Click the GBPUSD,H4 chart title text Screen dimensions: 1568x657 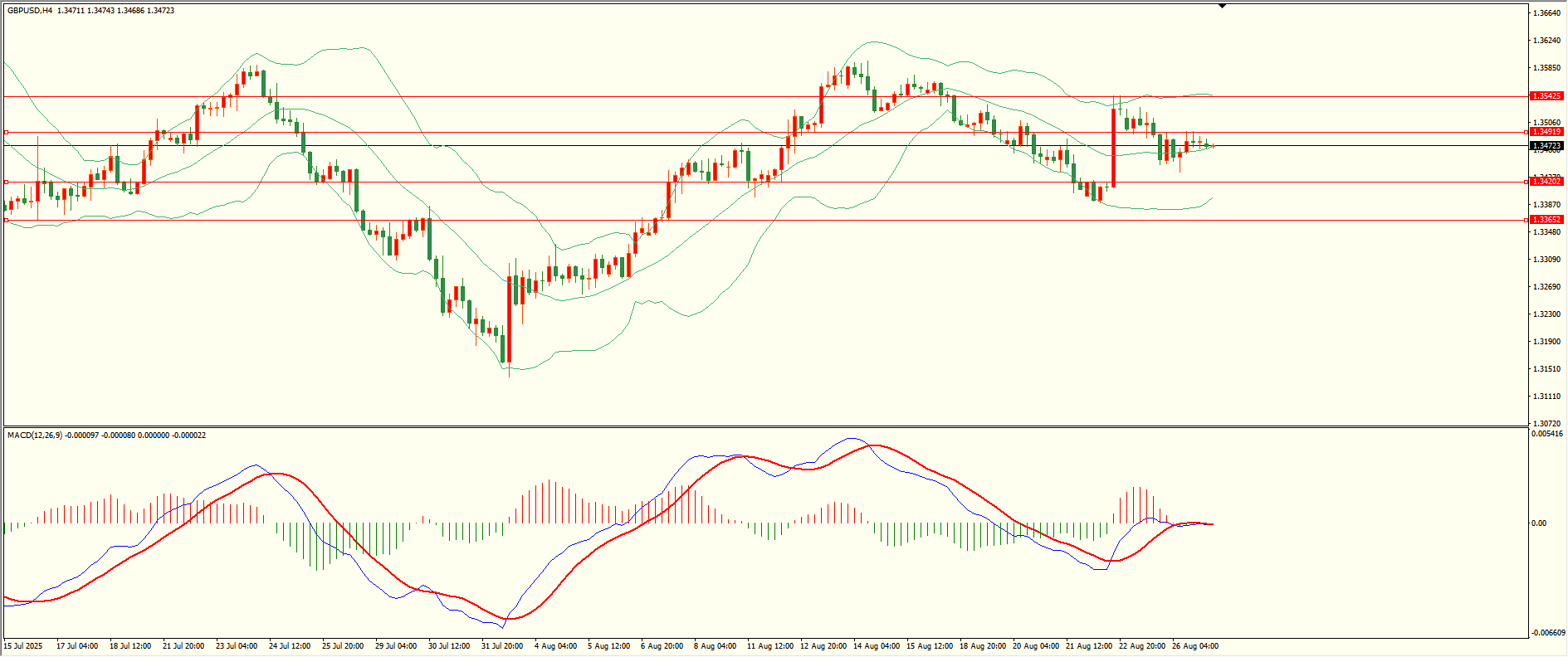click(30, 11)
